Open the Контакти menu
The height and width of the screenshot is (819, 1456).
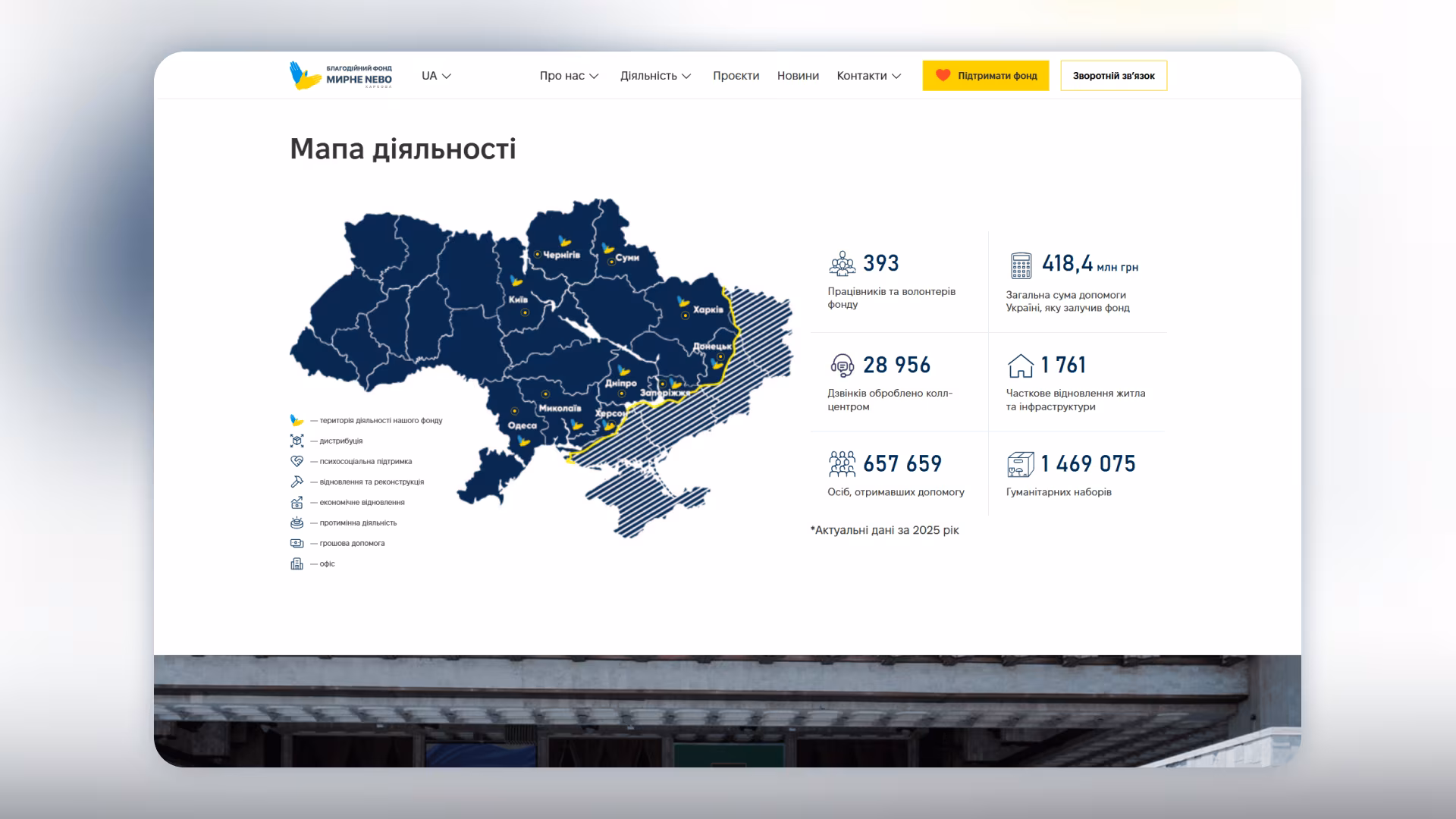coord(868,76)
